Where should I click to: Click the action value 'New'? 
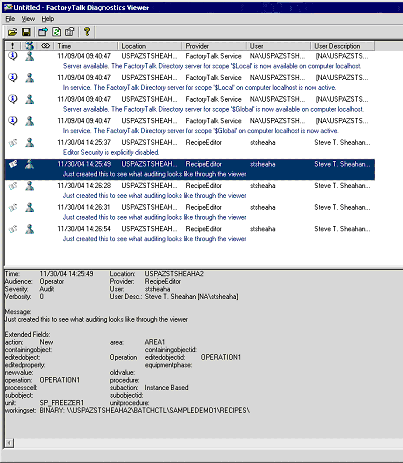[46, 342]
